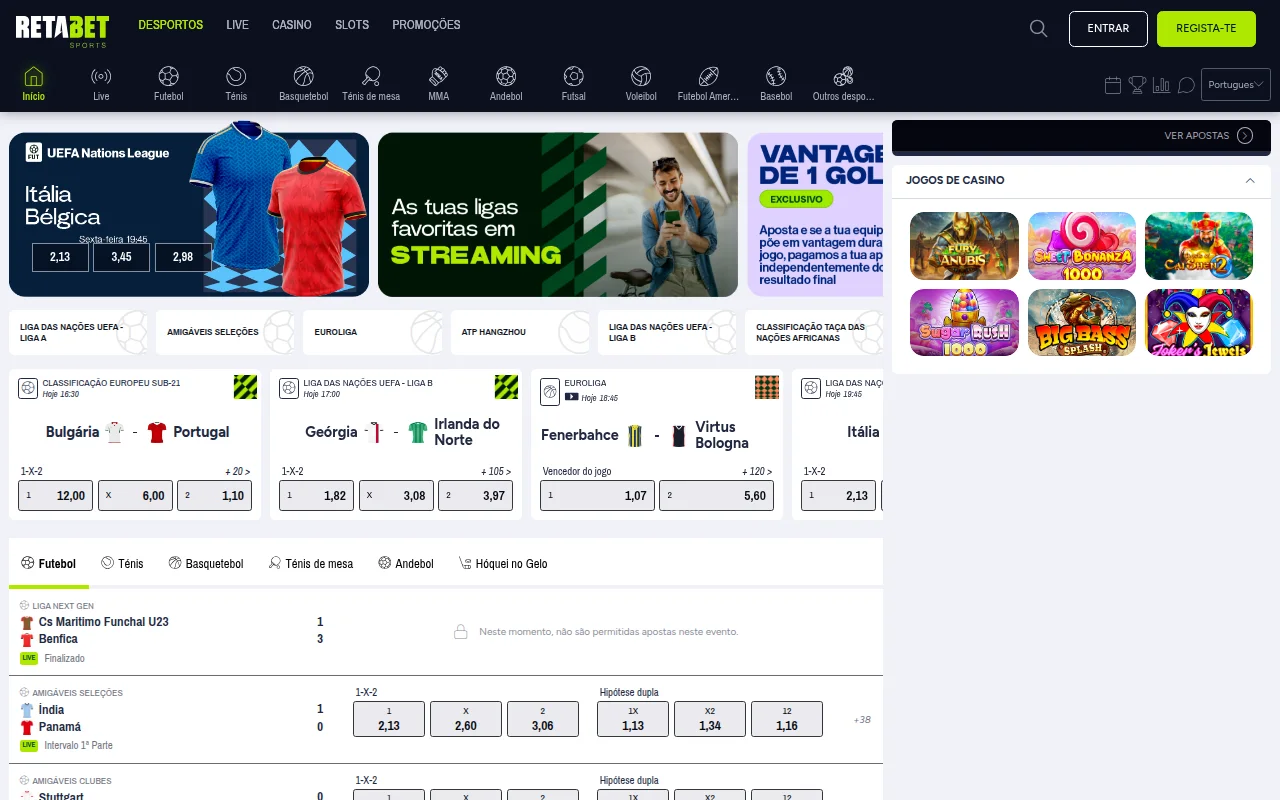
Task: Collapse the Jogos de Casino panel
Action: click(1250, 180)
